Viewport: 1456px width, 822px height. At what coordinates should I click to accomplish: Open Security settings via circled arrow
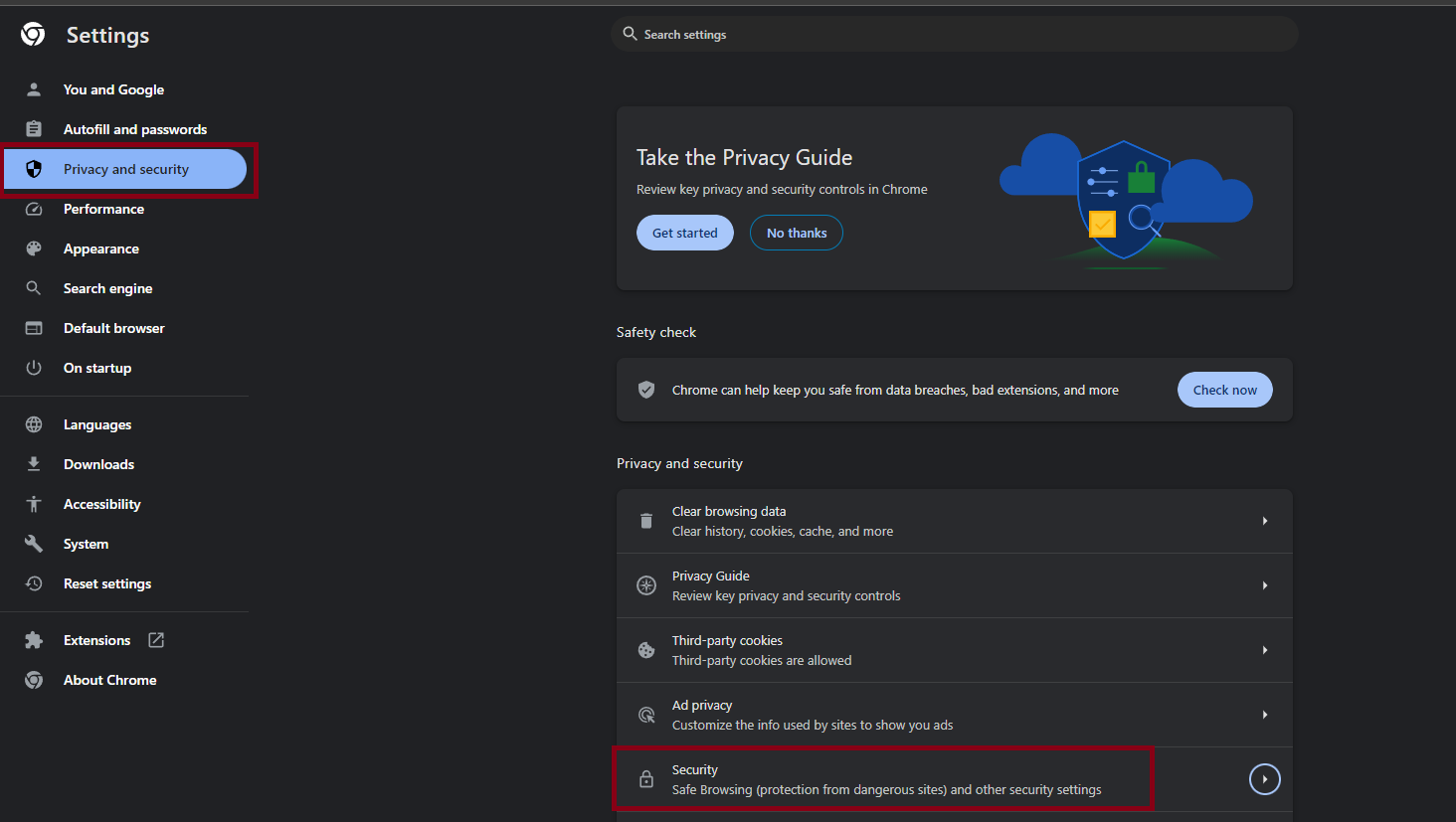click(1264, 779)
